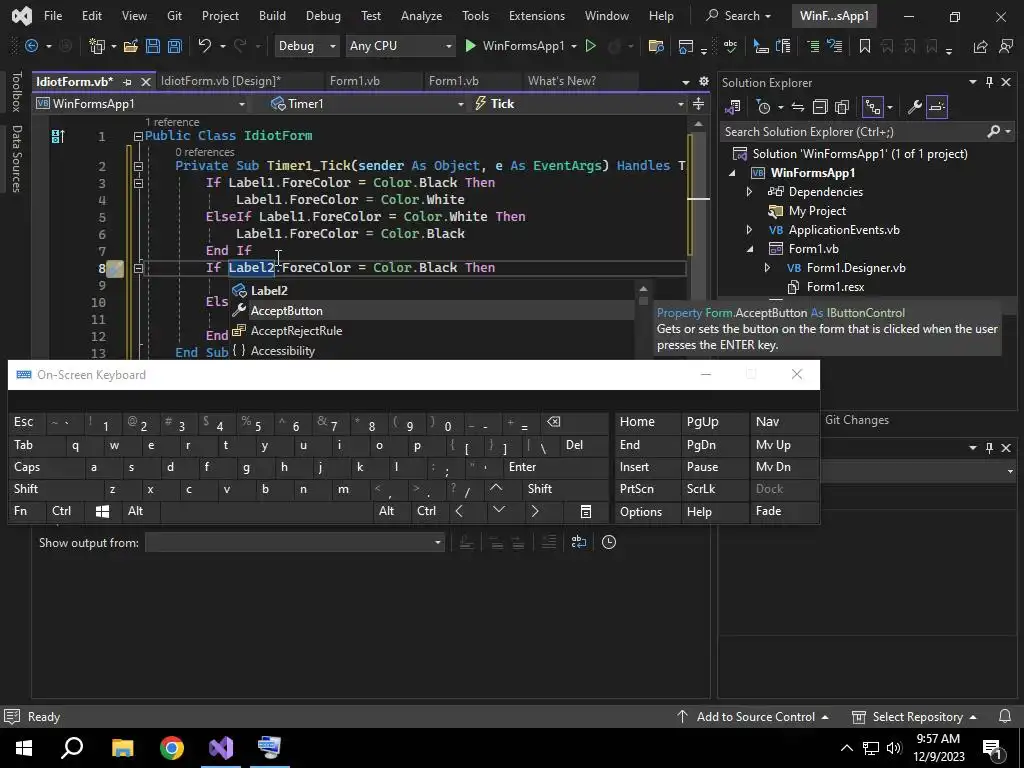Click the Save All icon
Screen dimensions: 1024x768
(174, 46)
